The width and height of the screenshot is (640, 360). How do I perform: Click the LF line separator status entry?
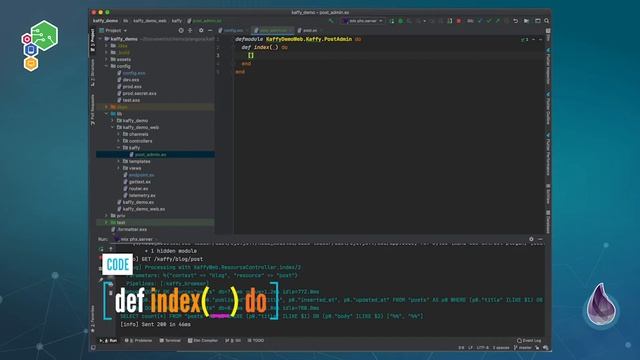[x=470, y=348]
